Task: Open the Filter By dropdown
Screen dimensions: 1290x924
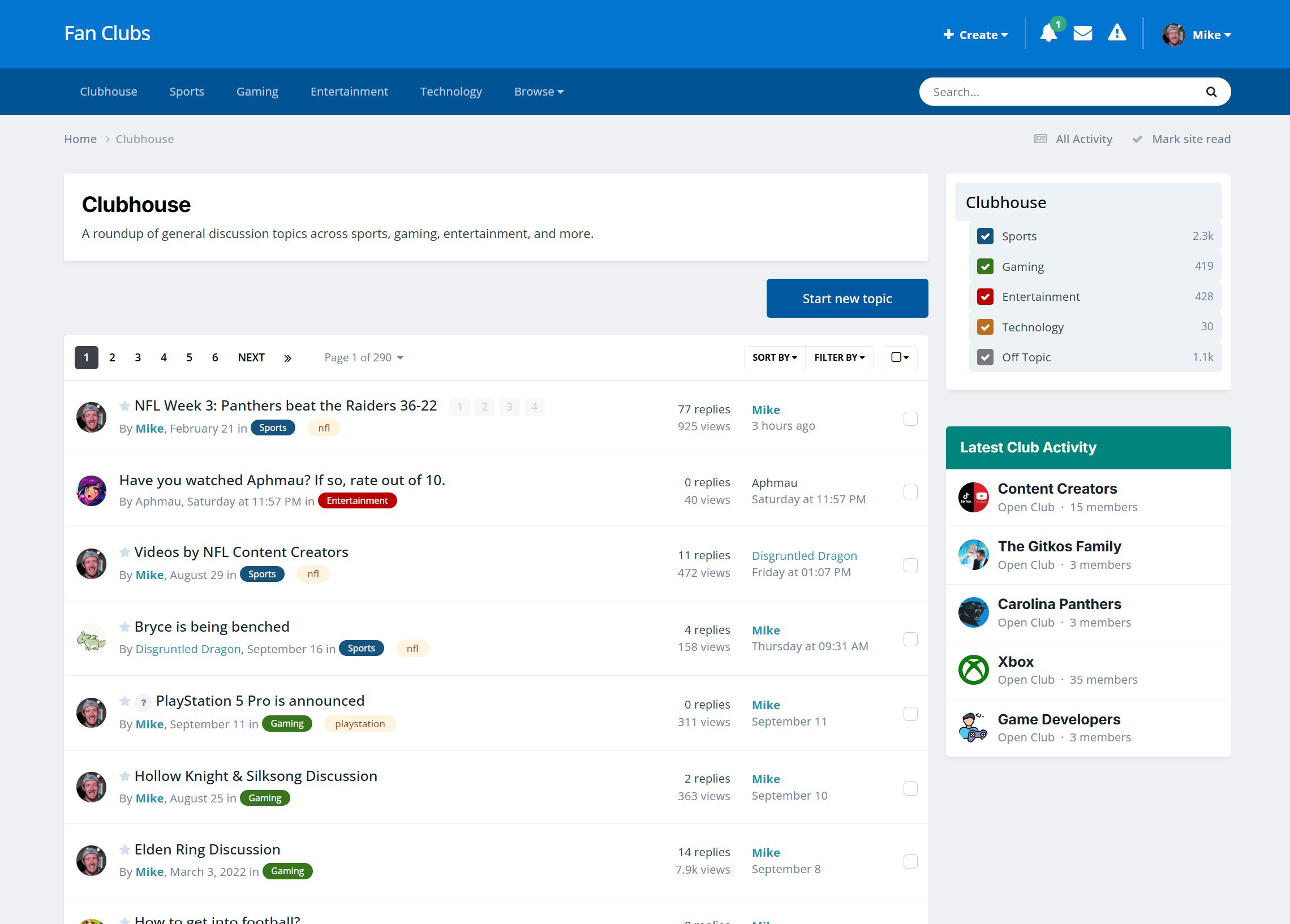Action: pos(839,357)
